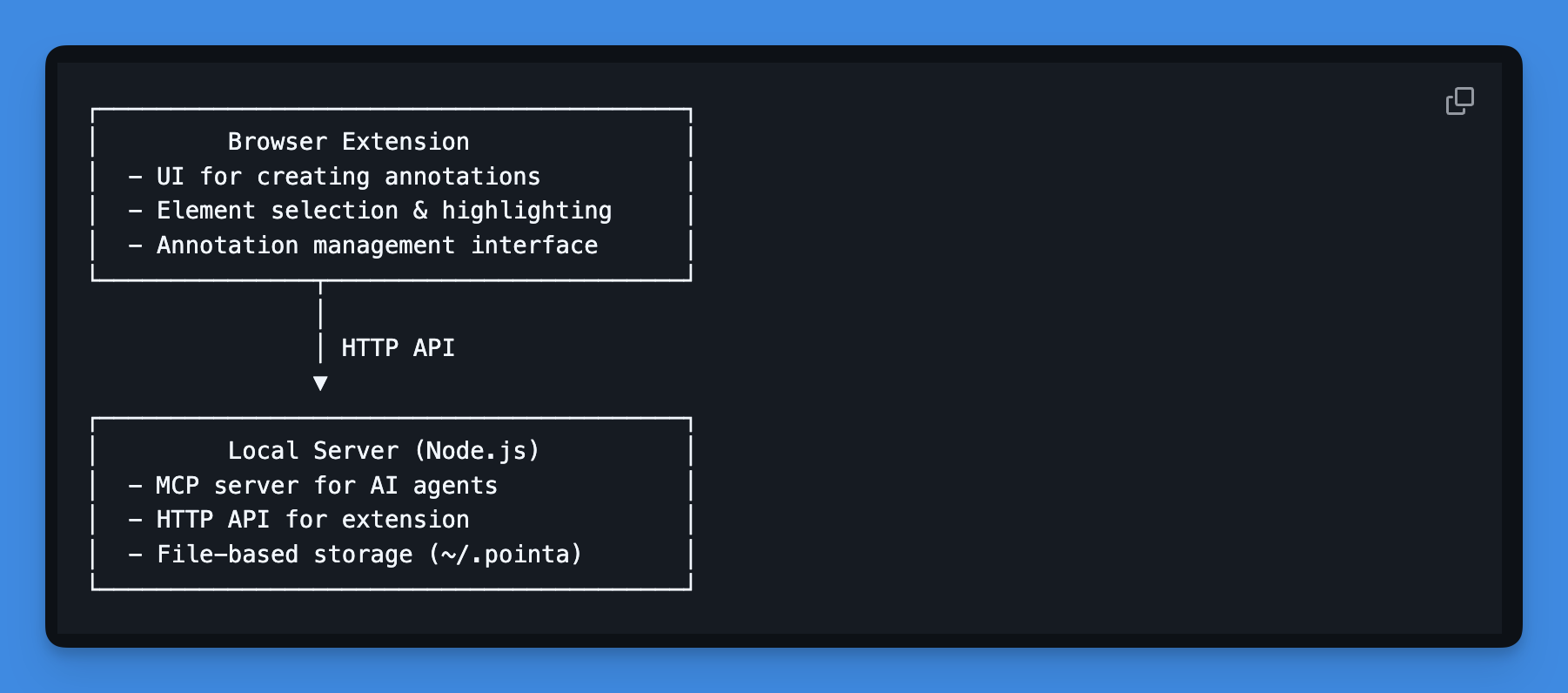
Task: Click the Element selection & highlighting line
Action: click(x=370, y=210)
